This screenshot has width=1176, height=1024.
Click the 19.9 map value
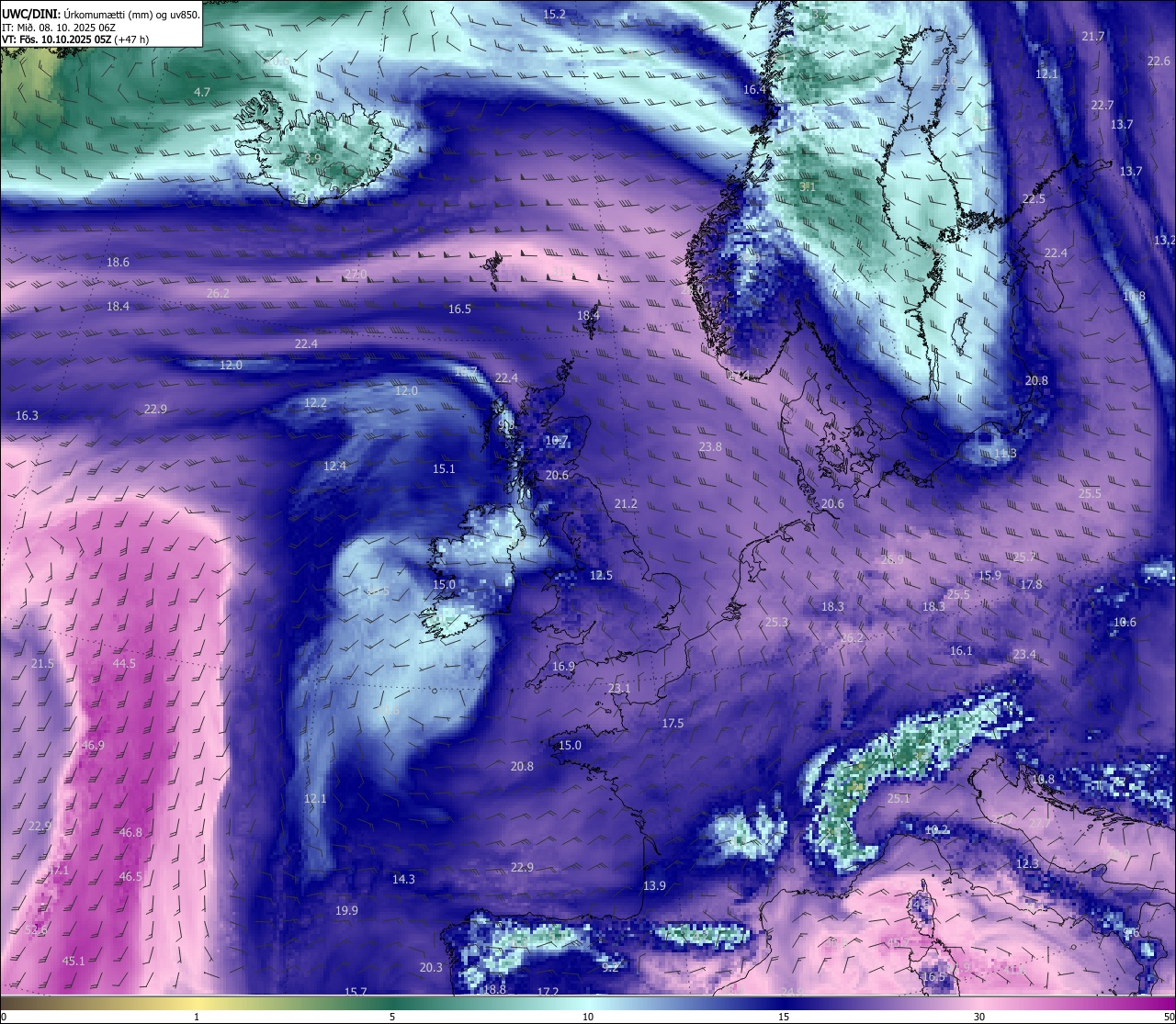click(x=346, y=910)
